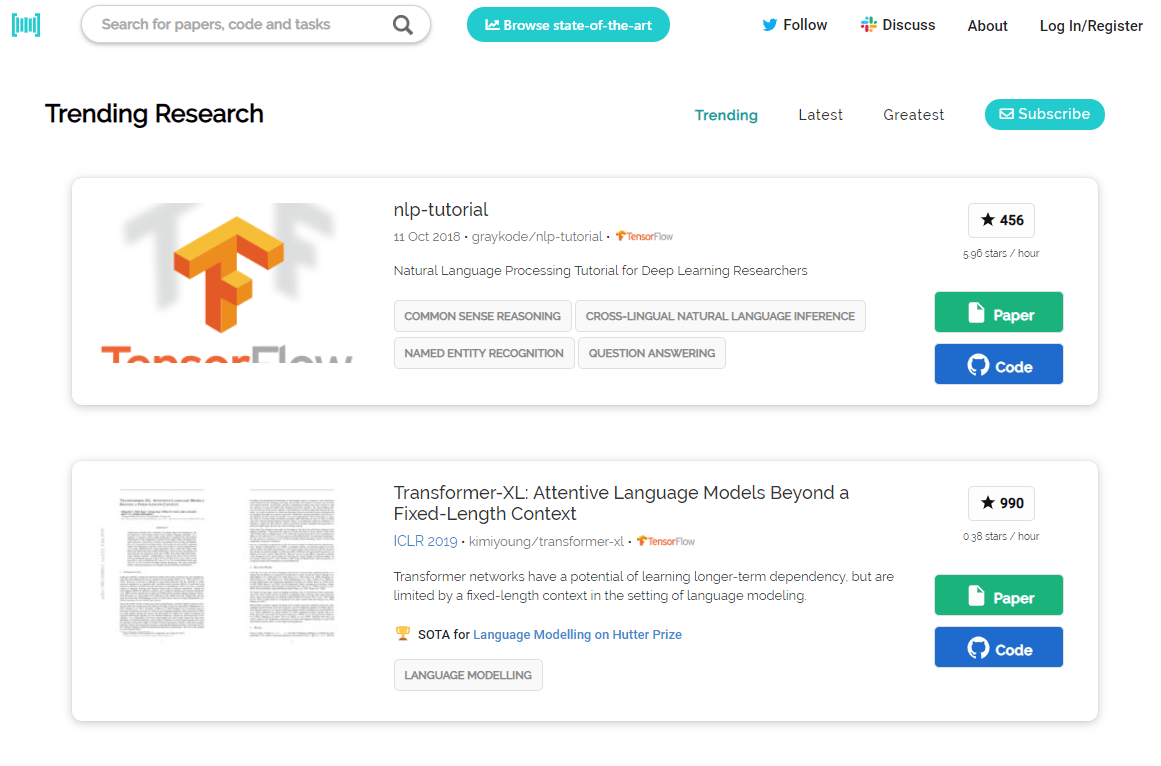Open Language Modelling on Hutter Prize link
The width and height of the screenshot is (1161, 766).
577,635
